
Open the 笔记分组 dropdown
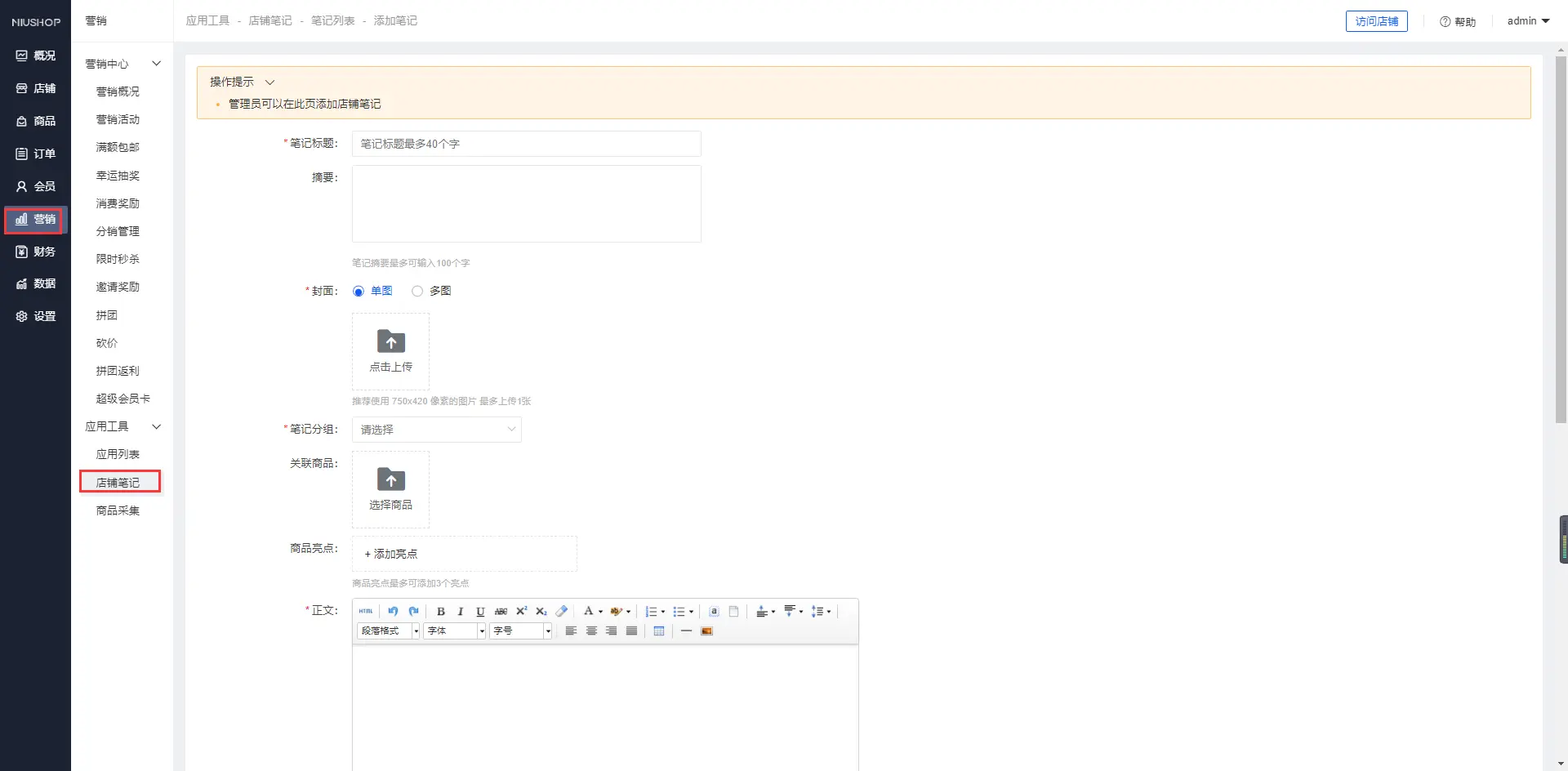[437, 430]
